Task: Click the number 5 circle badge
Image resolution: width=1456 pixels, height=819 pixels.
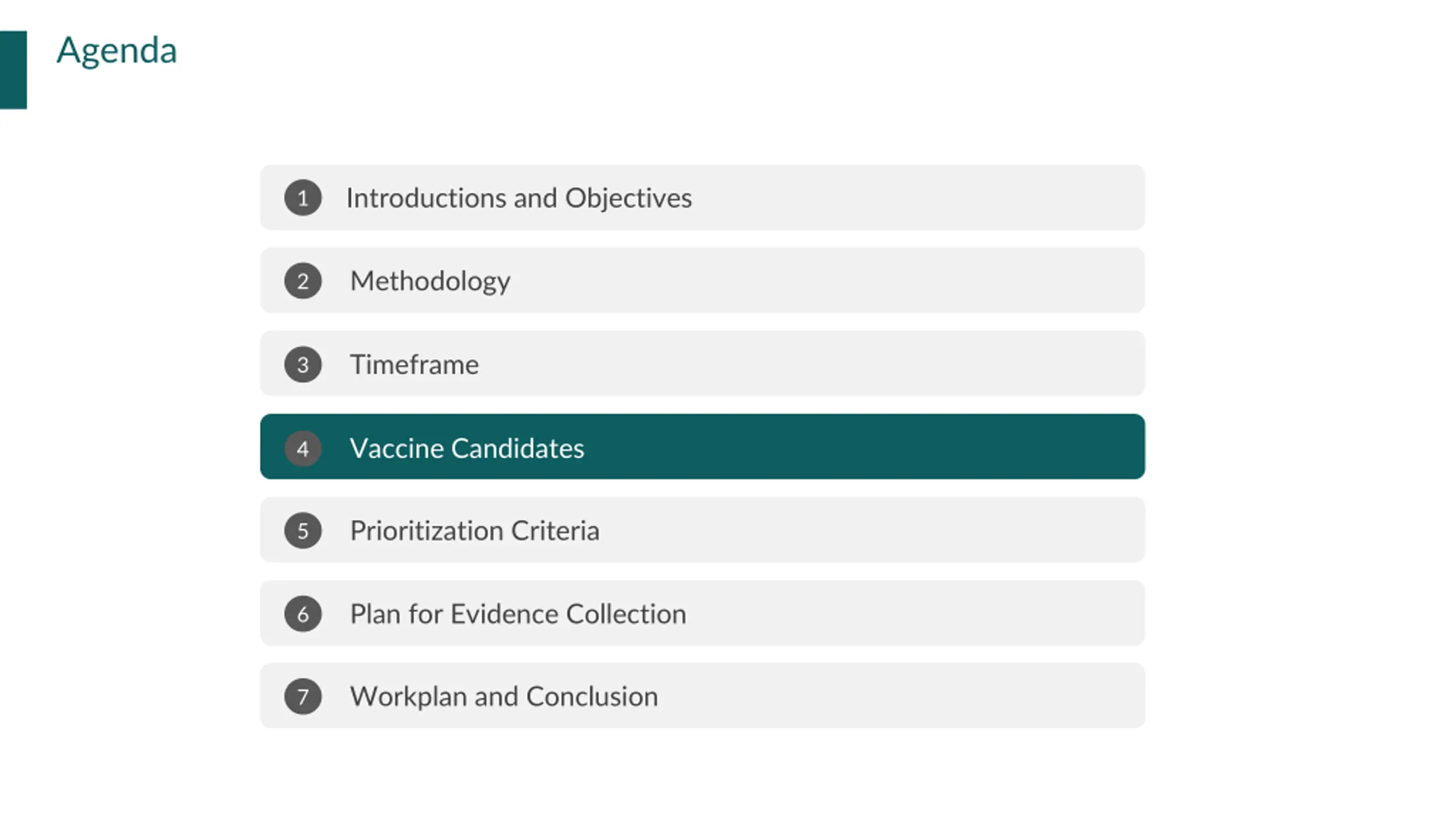Action: click(x=303, y=531)
